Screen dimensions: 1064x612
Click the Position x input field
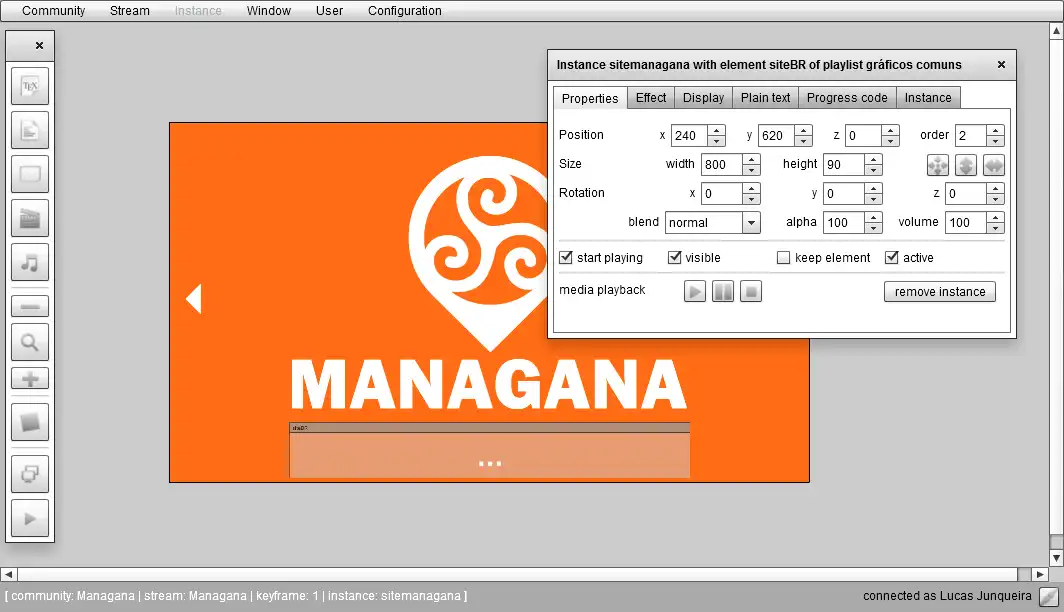point(689,136)
